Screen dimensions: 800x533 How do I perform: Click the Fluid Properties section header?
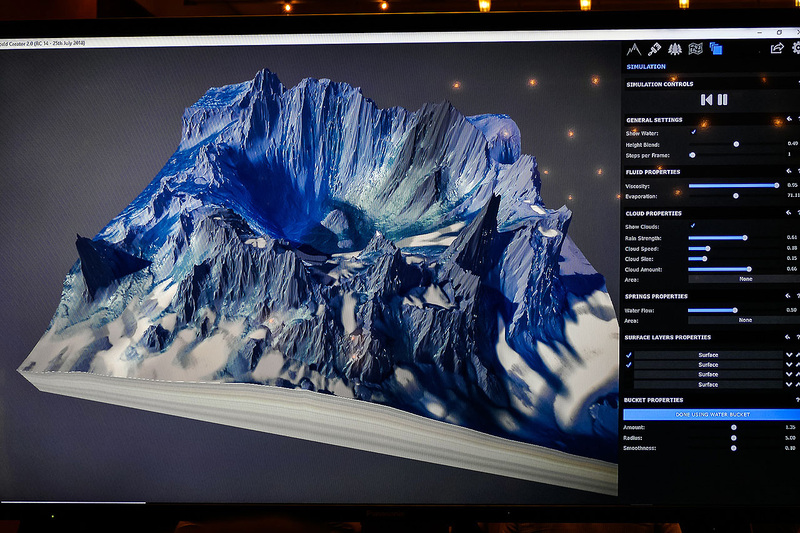[x=653, y=172]
